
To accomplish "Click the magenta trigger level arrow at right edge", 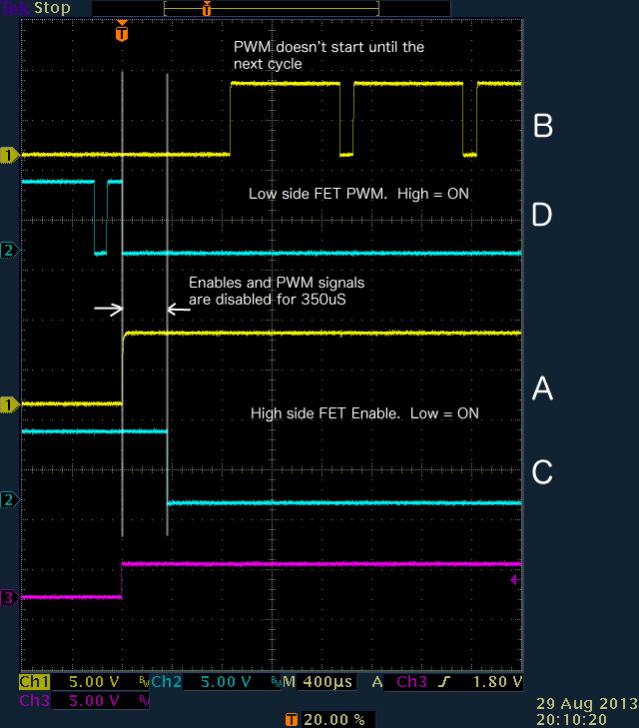I will pos(515,579).
